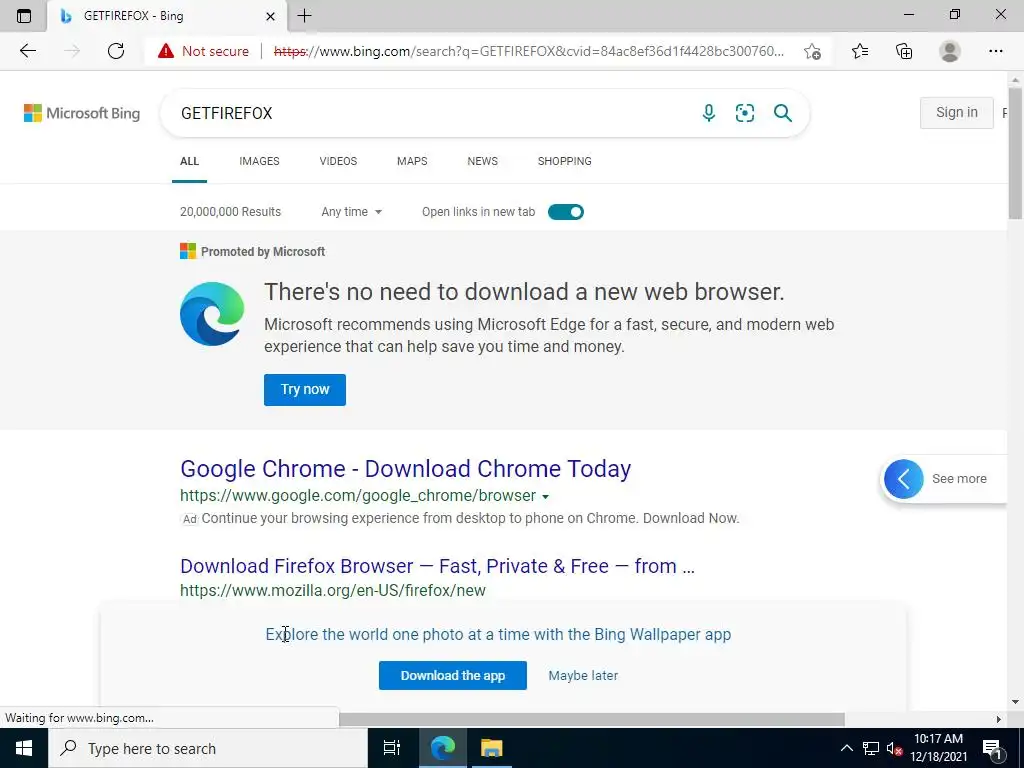Click the Not secure warning icon

pos(166,51)
